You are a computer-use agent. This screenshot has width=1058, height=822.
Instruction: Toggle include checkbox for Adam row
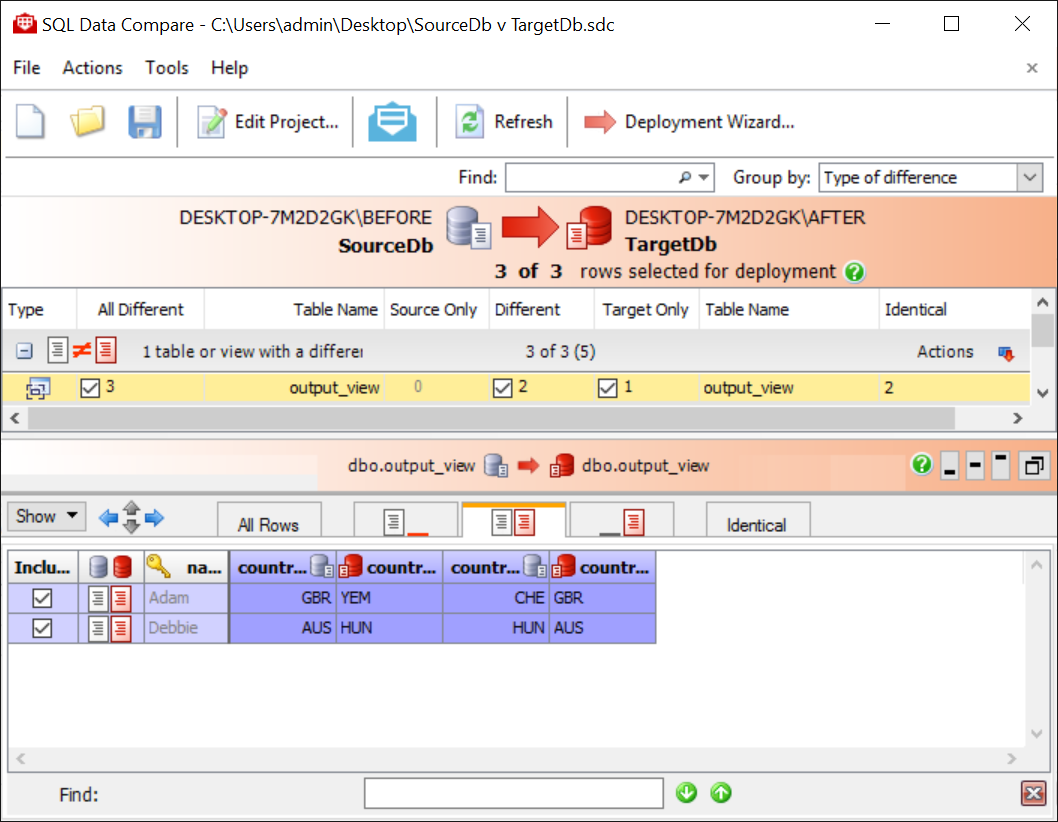(x=43, y=599)
